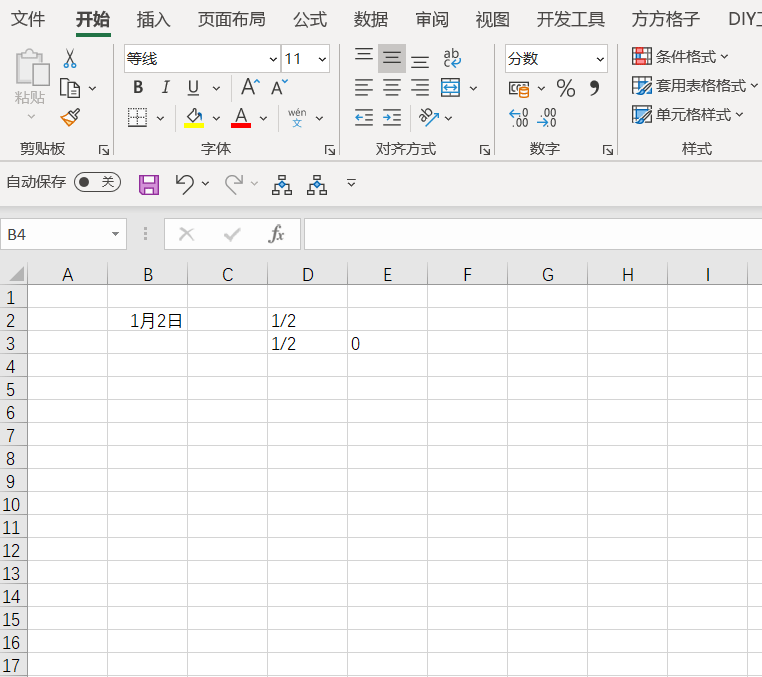This screenshot has height=677, width=762.
Task: Apply cell borders icon
Action: point(138,118)
